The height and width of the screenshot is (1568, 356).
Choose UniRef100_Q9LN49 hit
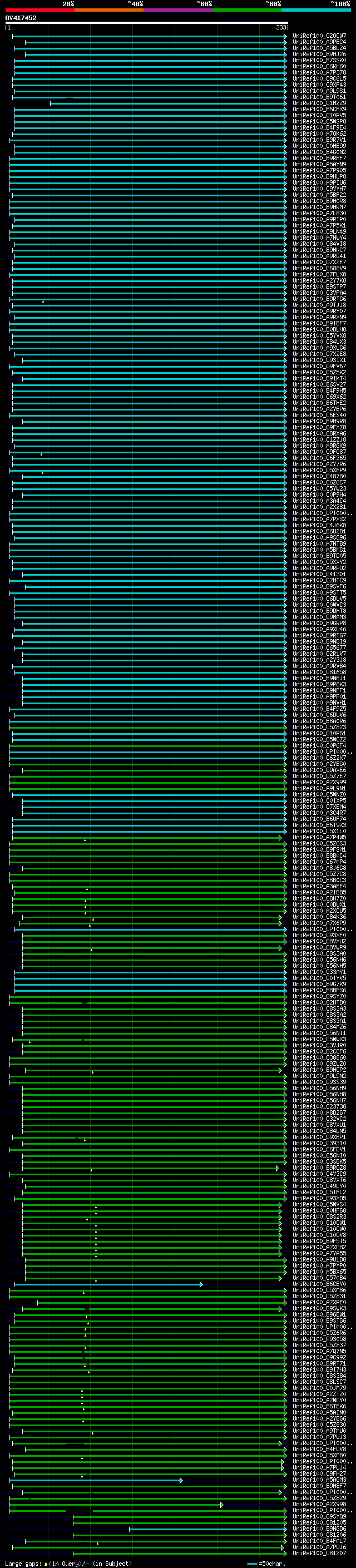[x=319, y=232]
